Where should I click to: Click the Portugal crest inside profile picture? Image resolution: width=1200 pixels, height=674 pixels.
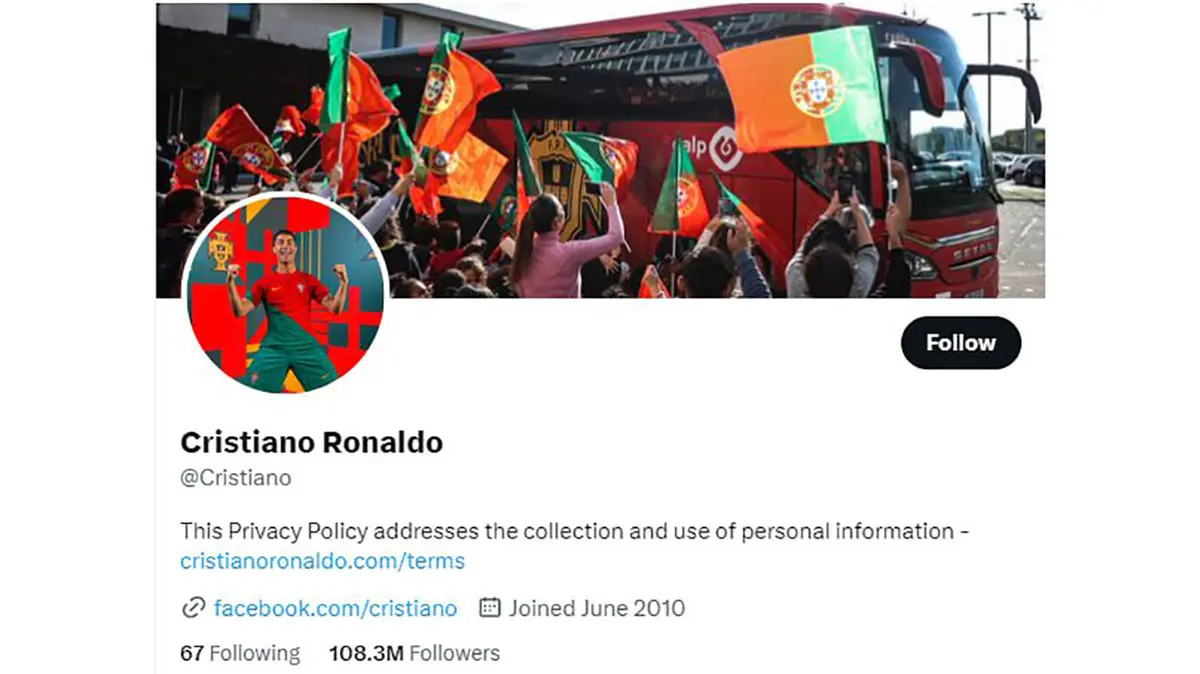click(220, 250)
